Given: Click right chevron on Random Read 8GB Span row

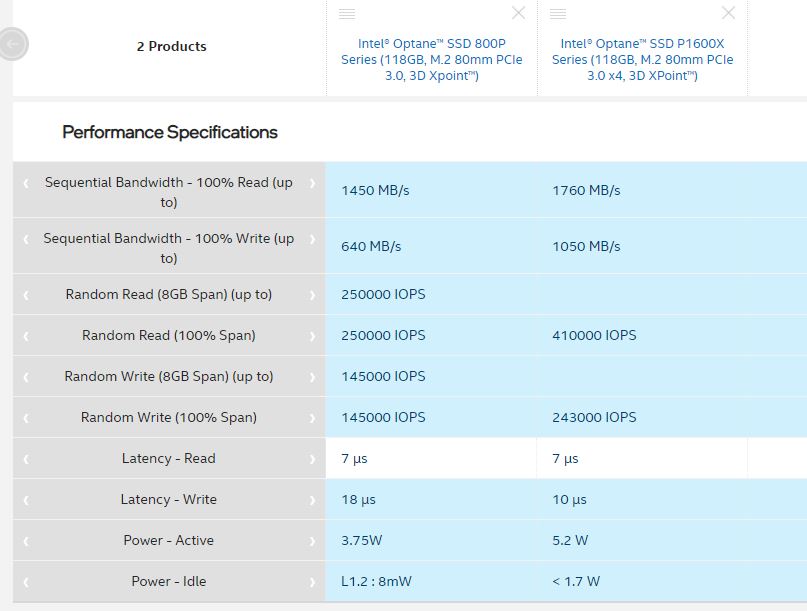Looking at the screenshot, I should pos(312,295).
